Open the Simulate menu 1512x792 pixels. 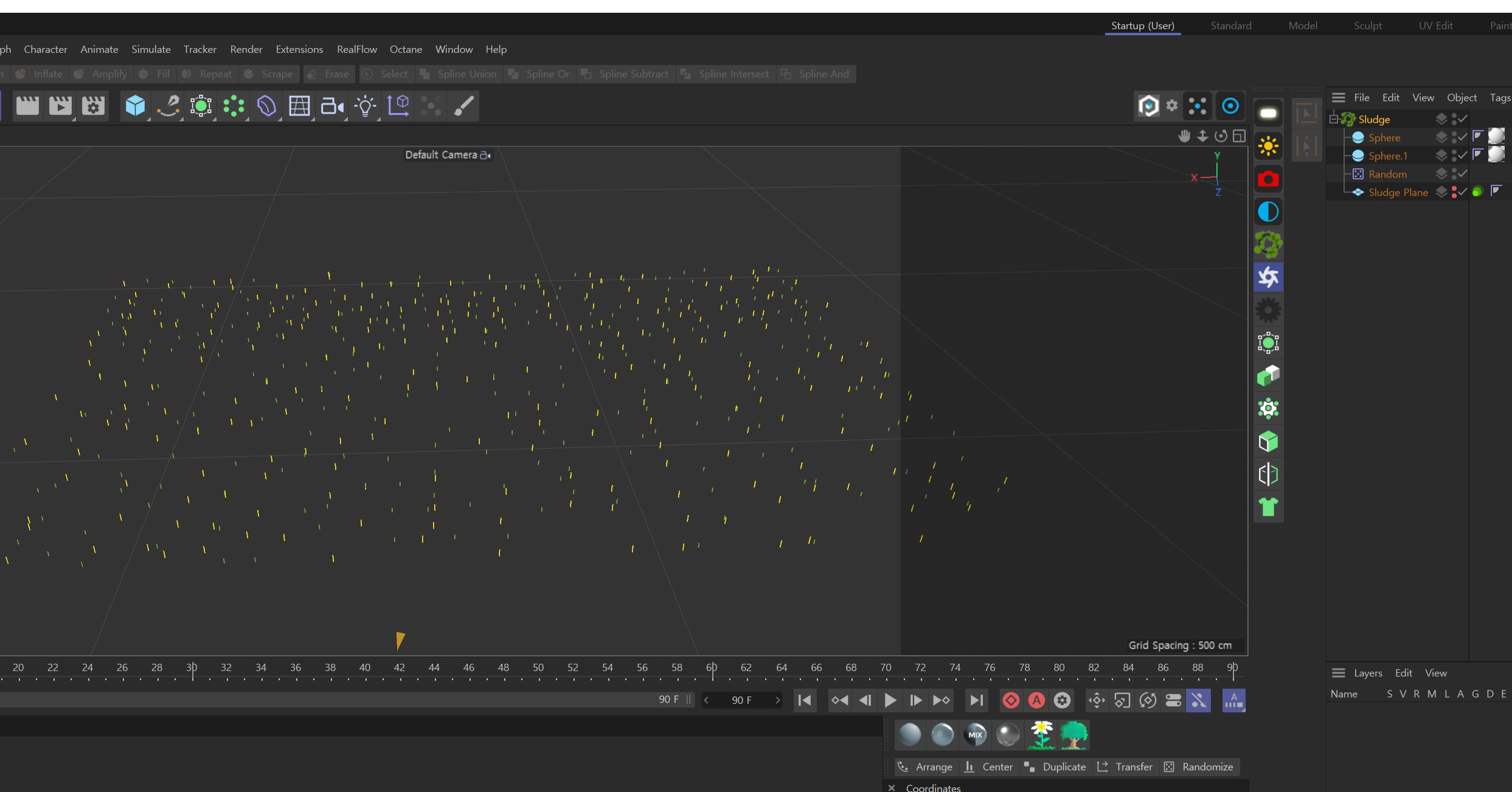pos(151,49)
